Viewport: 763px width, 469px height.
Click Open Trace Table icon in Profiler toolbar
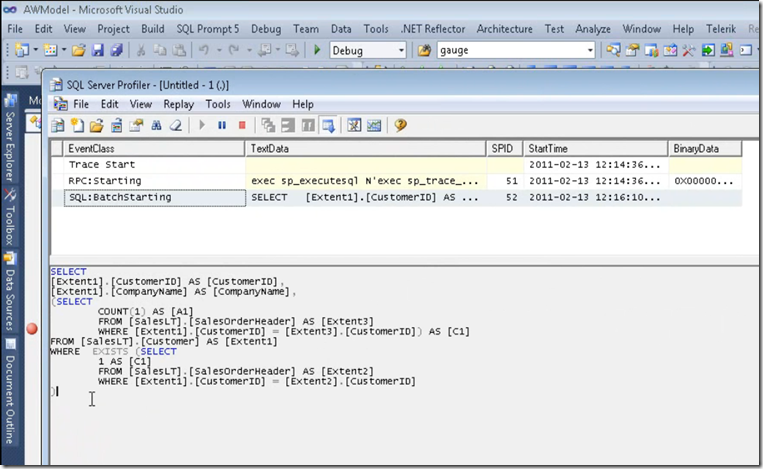[116, 126]
